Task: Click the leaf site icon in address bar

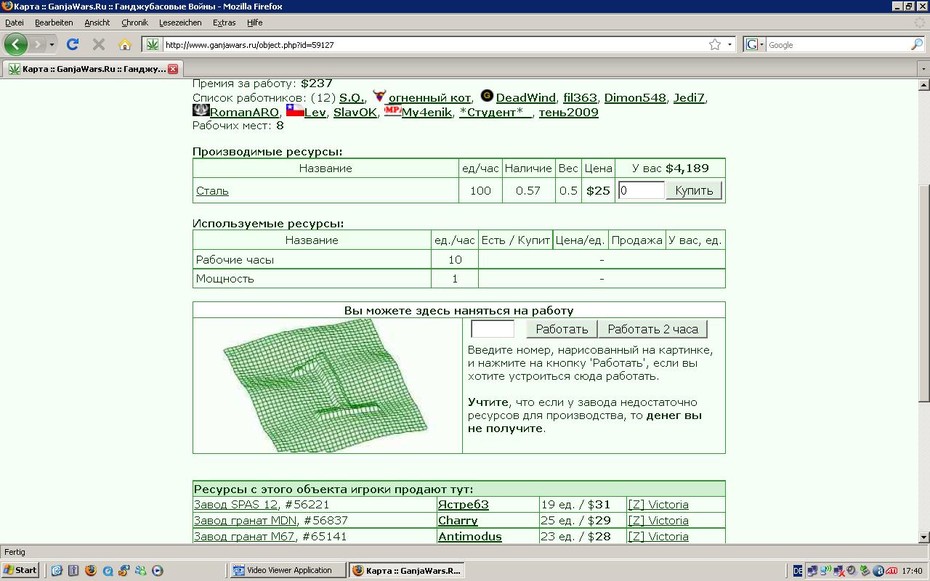Action: [x=152, y=44]
